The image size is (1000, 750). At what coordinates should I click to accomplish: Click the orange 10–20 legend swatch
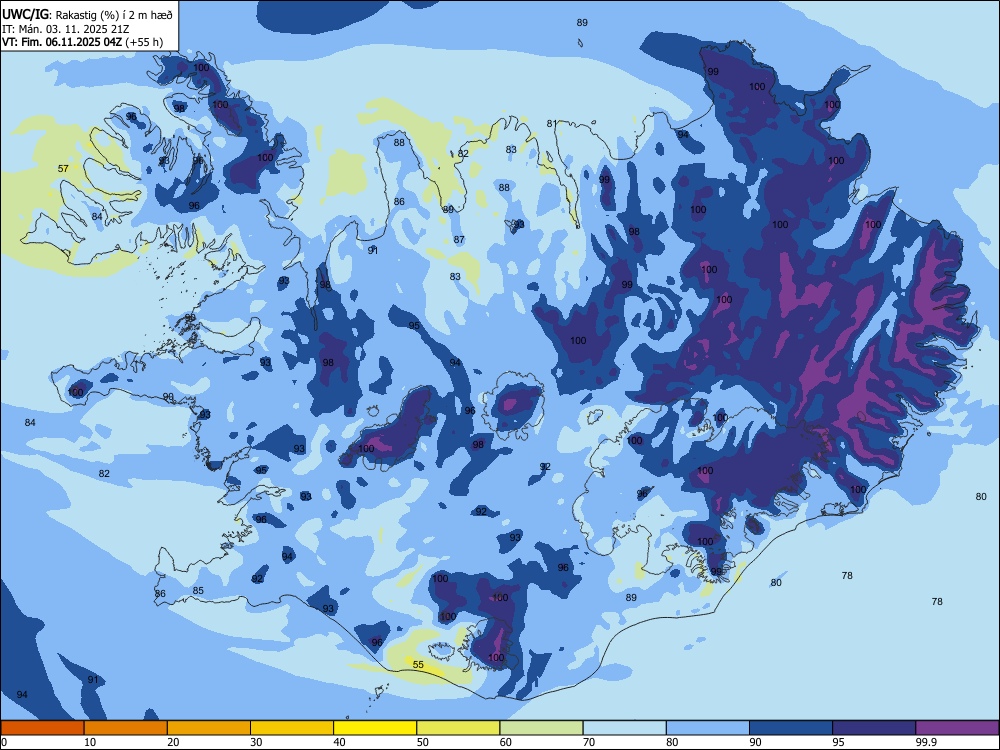tap(126, 728)
